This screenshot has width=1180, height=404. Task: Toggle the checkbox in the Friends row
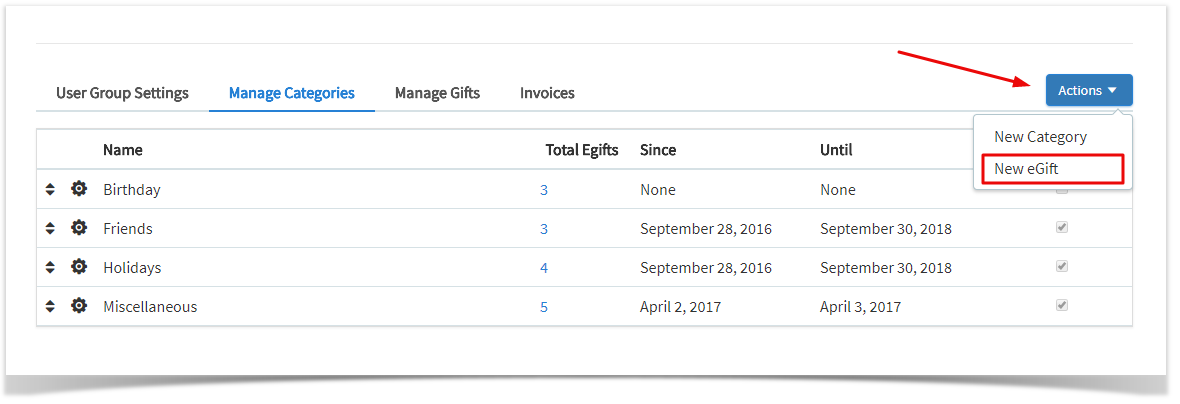[x=1062, y=227]
